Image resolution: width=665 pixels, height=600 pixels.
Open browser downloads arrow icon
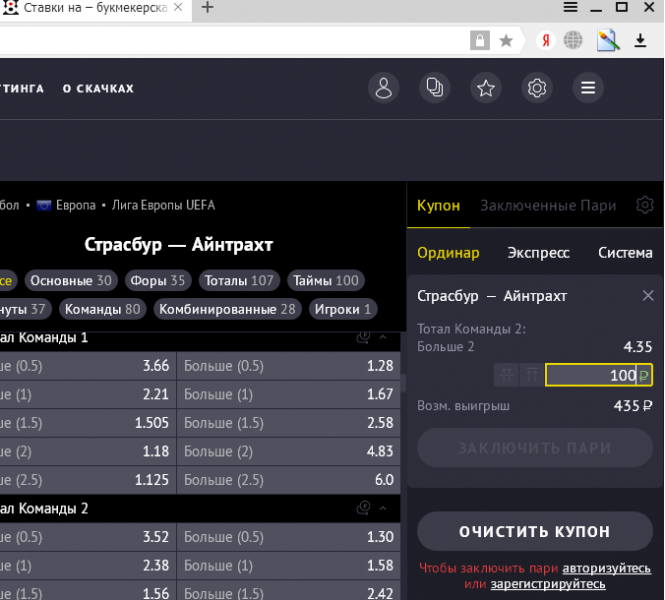coord(641,40)
